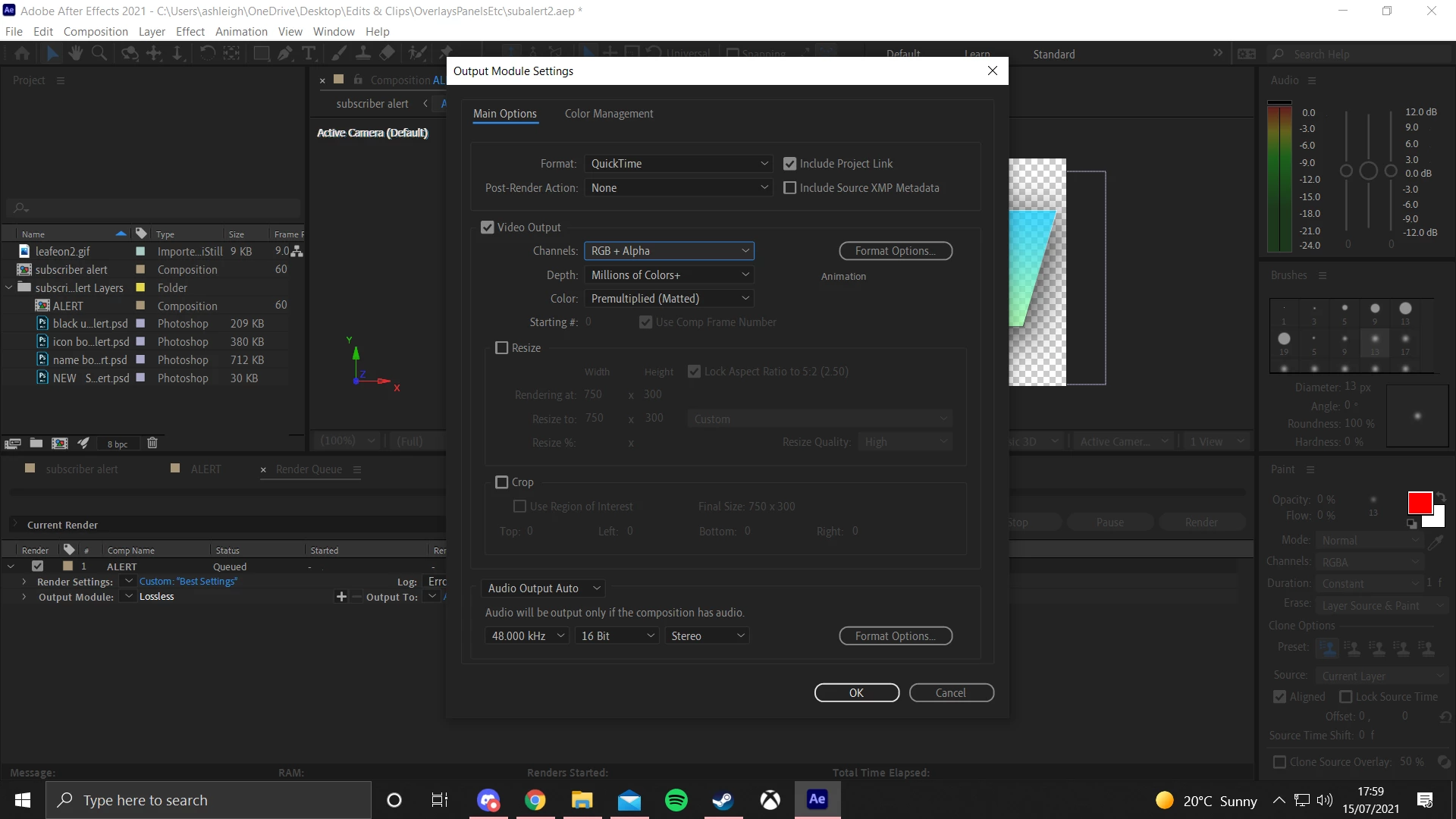Select the Zoom magnifier tool

tap(99, 53)
